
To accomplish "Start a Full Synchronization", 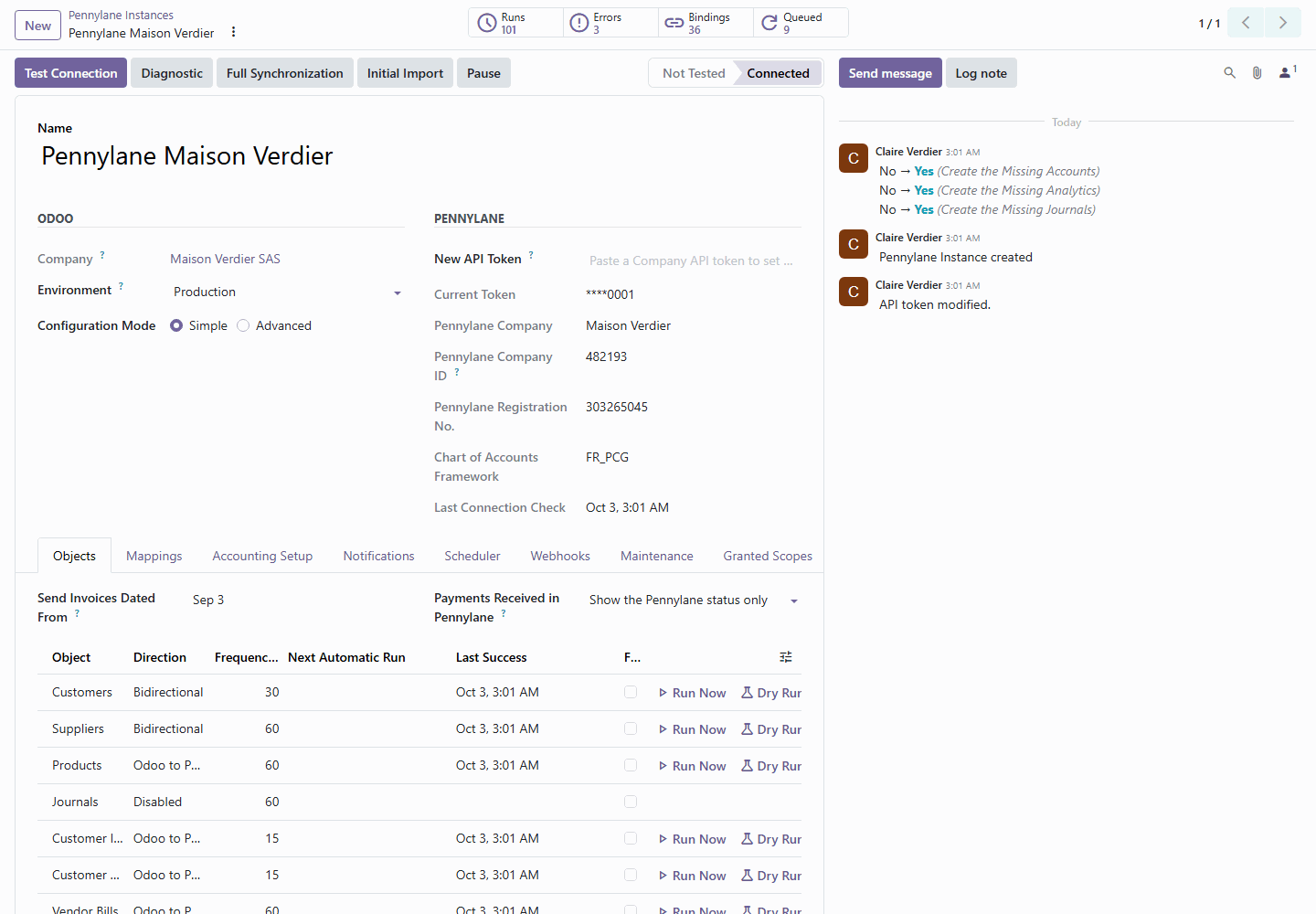I will tap(285, 73).
